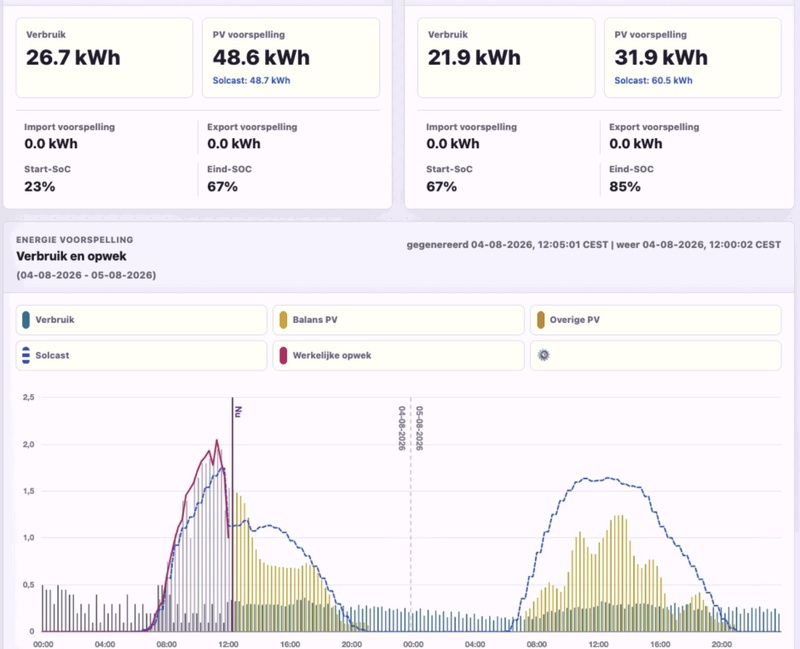Click the vertical '05-08-2026' day label in chart
800x649 pixels.
pos(419,428)
